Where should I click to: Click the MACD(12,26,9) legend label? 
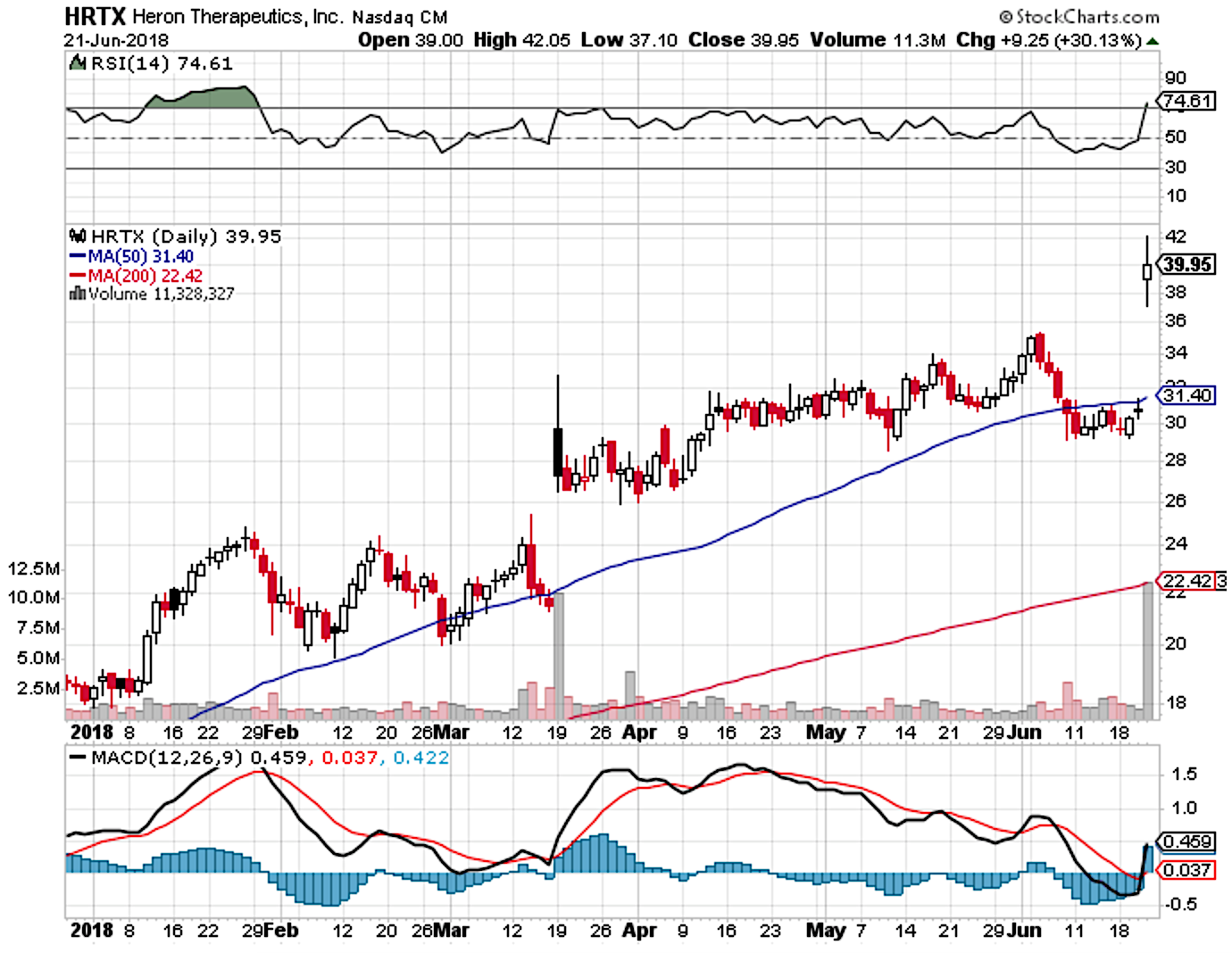pyautogui.click(x=167, y=758)
